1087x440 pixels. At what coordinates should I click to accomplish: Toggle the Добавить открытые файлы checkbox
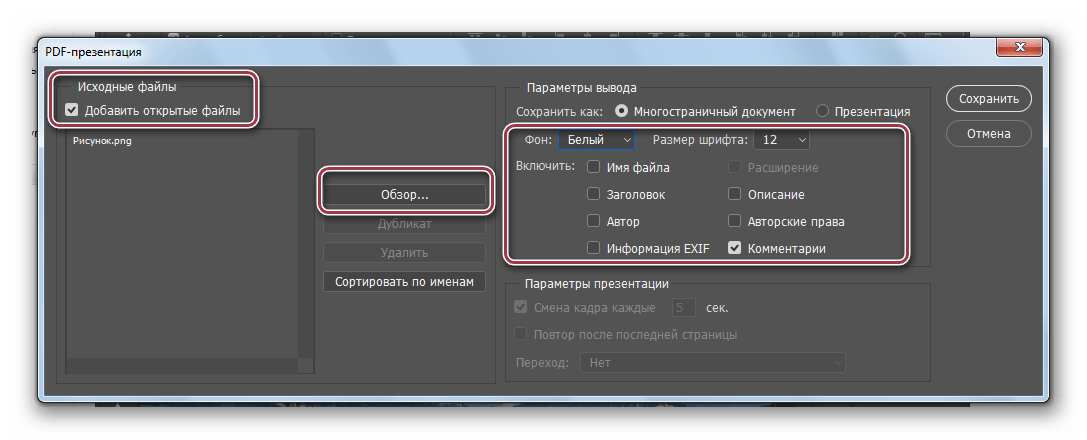pos(71,109)
